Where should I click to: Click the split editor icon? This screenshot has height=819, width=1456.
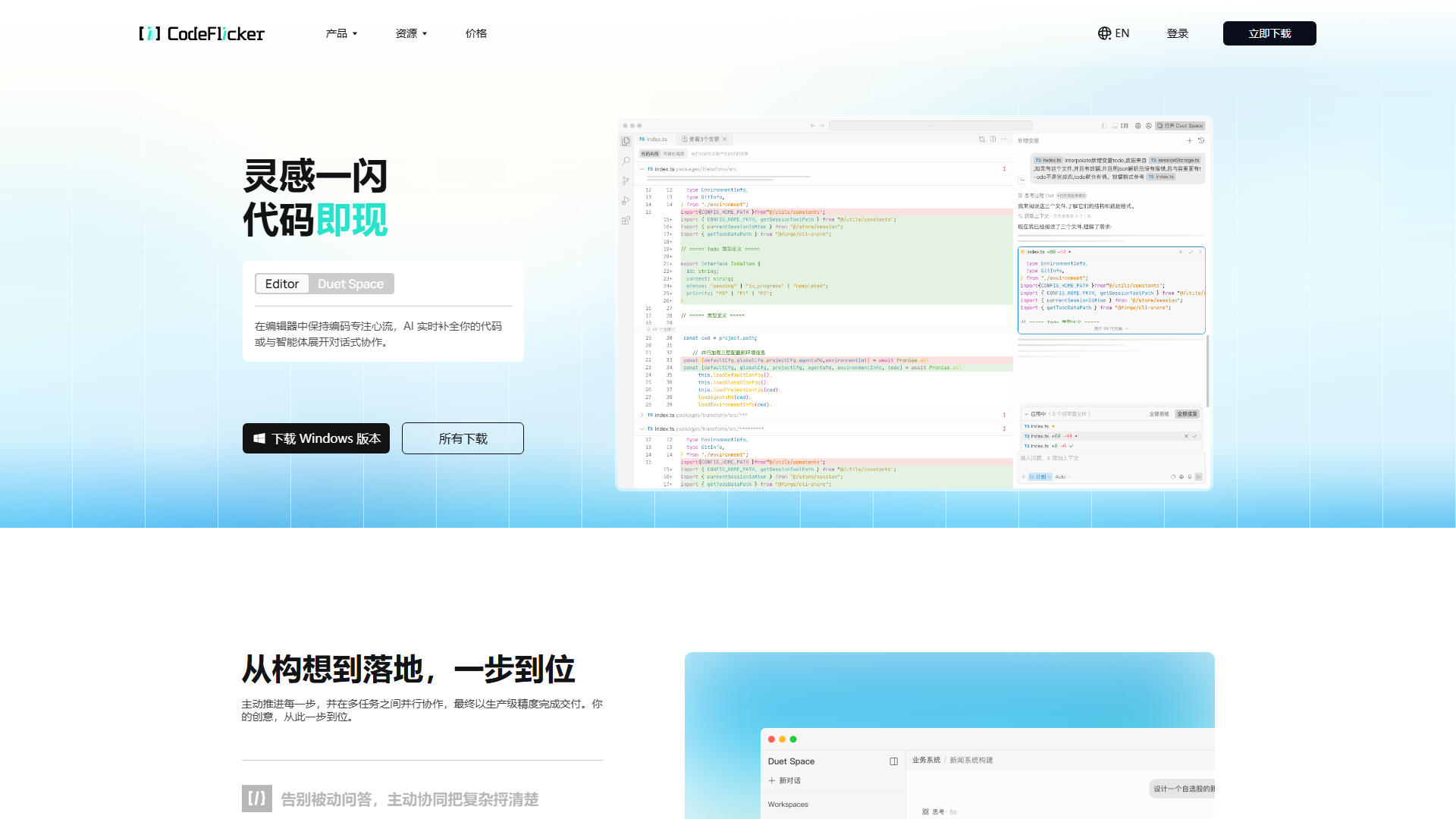coord(993,139)
